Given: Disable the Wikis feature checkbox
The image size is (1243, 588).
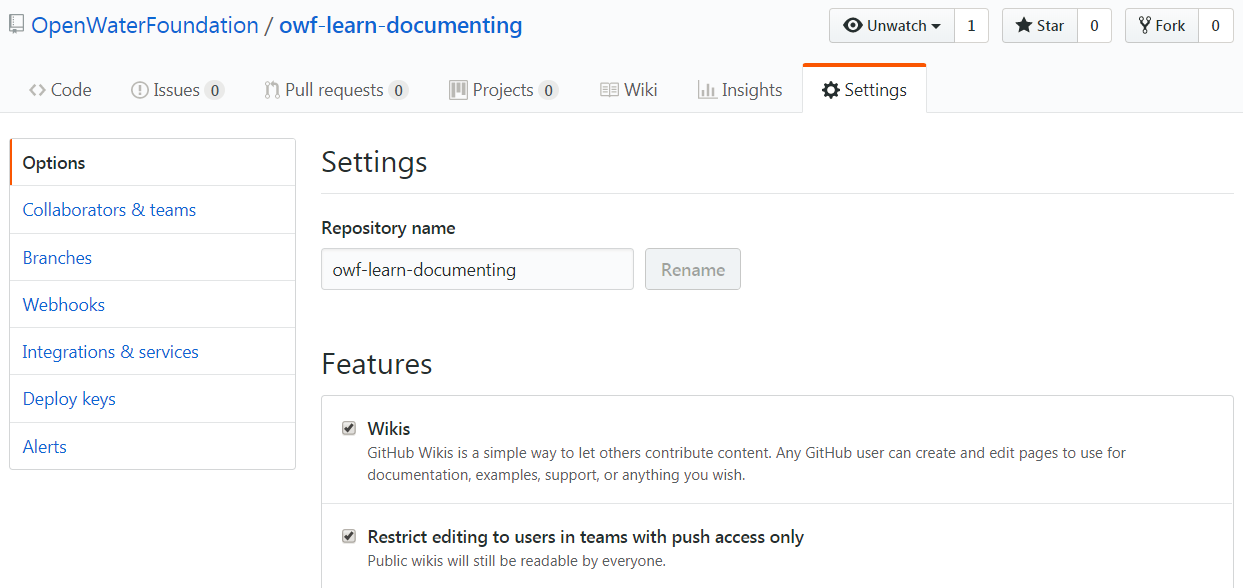Looking at the screenshot, I should [349, 428].
